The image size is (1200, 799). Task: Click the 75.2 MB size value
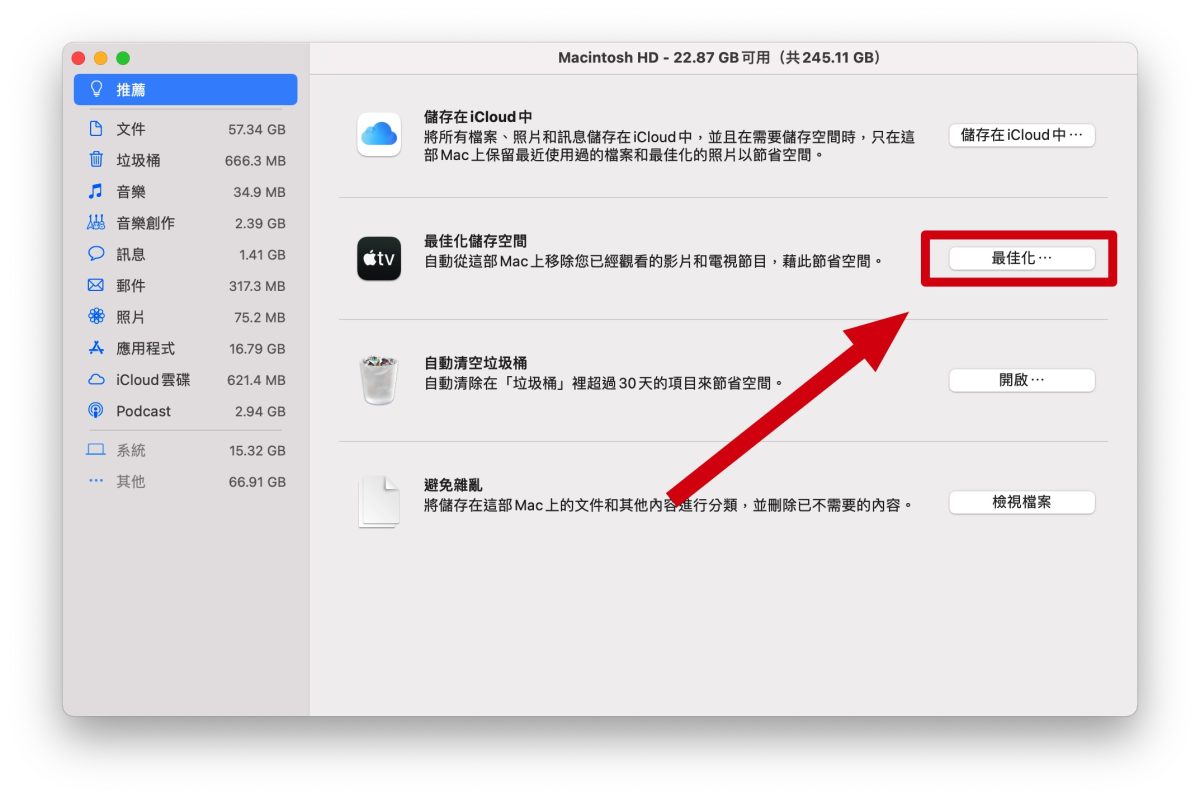pyautogui.click(x=259, y=317)
